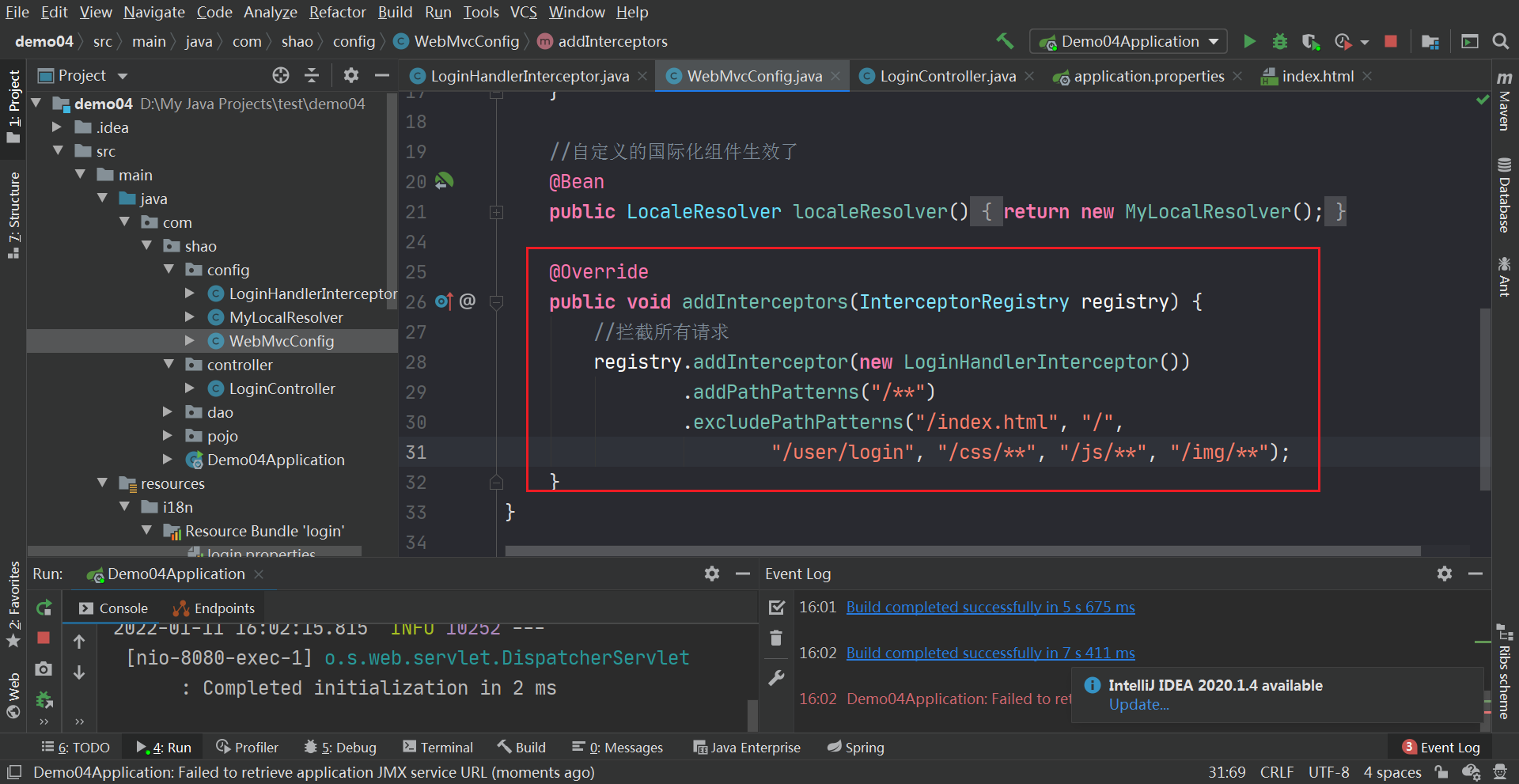Open the 6: TODO tool window
The width and height of the screenshot is (1519, 784).
(76, 748)
